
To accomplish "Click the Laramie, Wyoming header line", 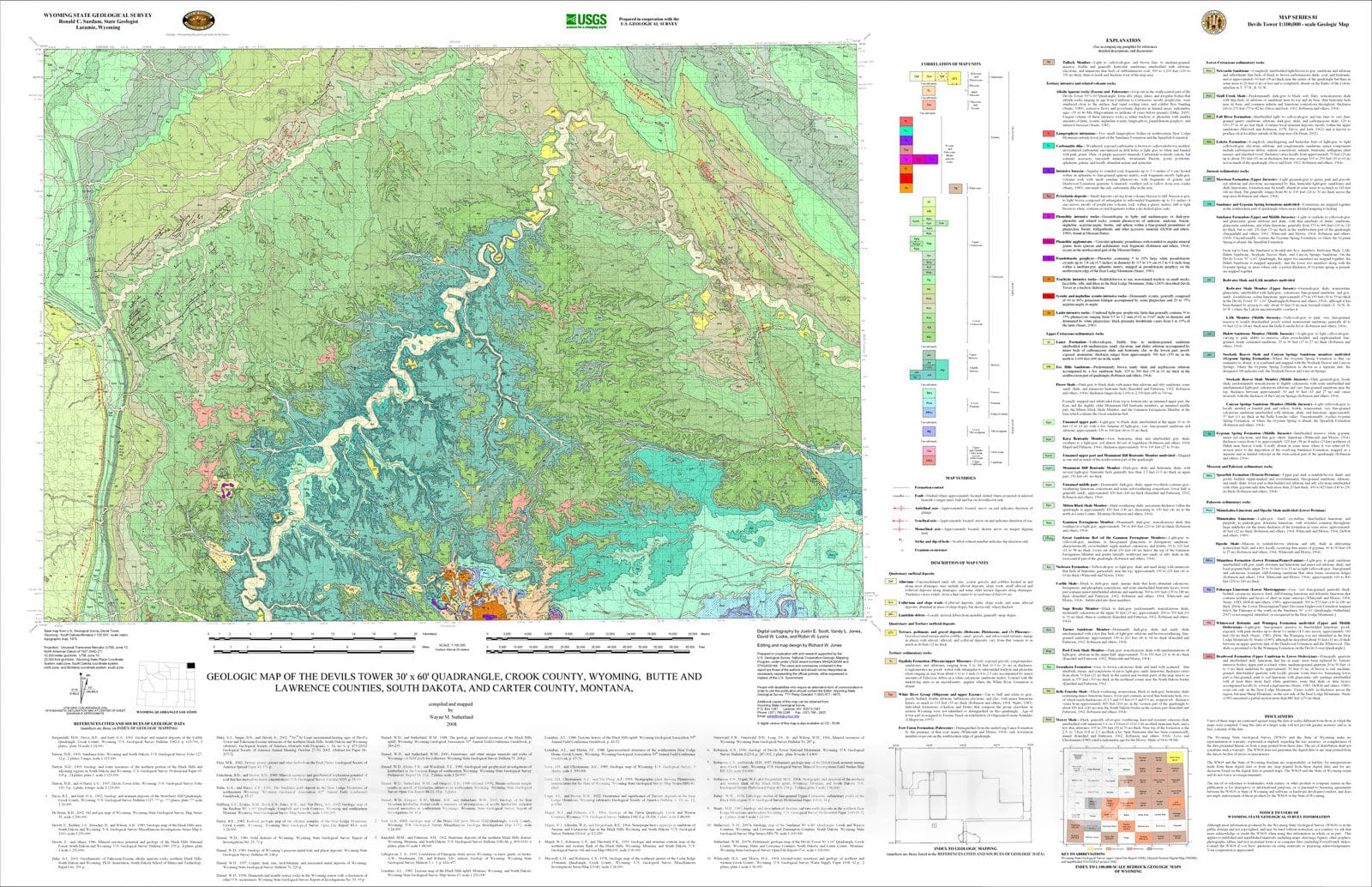I will pyautogui.click(x=96, y=27).
